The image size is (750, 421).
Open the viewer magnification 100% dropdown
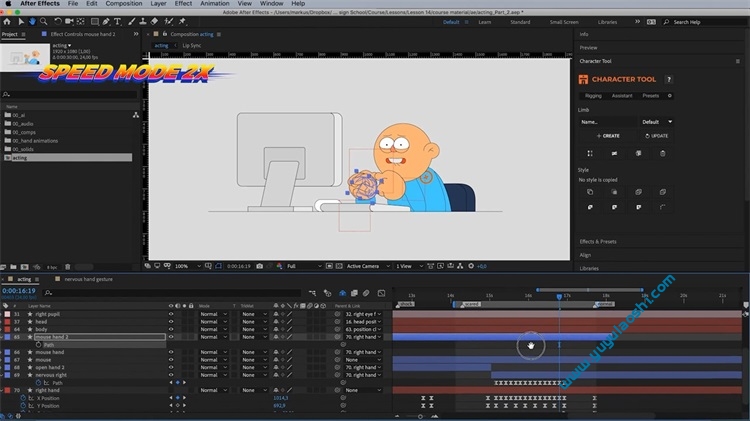[x=188, y=266]
